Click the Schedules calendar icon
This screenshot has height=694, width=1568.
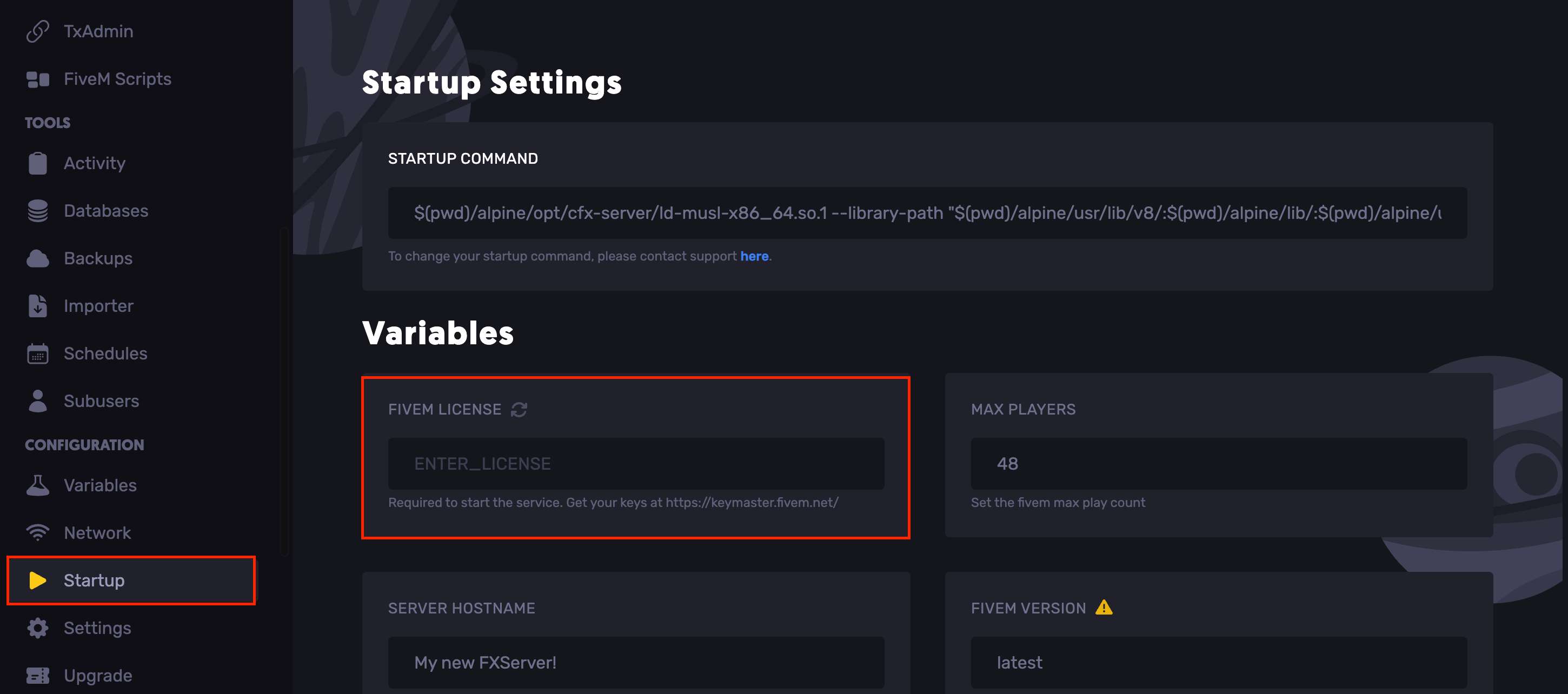pos(37,353)
